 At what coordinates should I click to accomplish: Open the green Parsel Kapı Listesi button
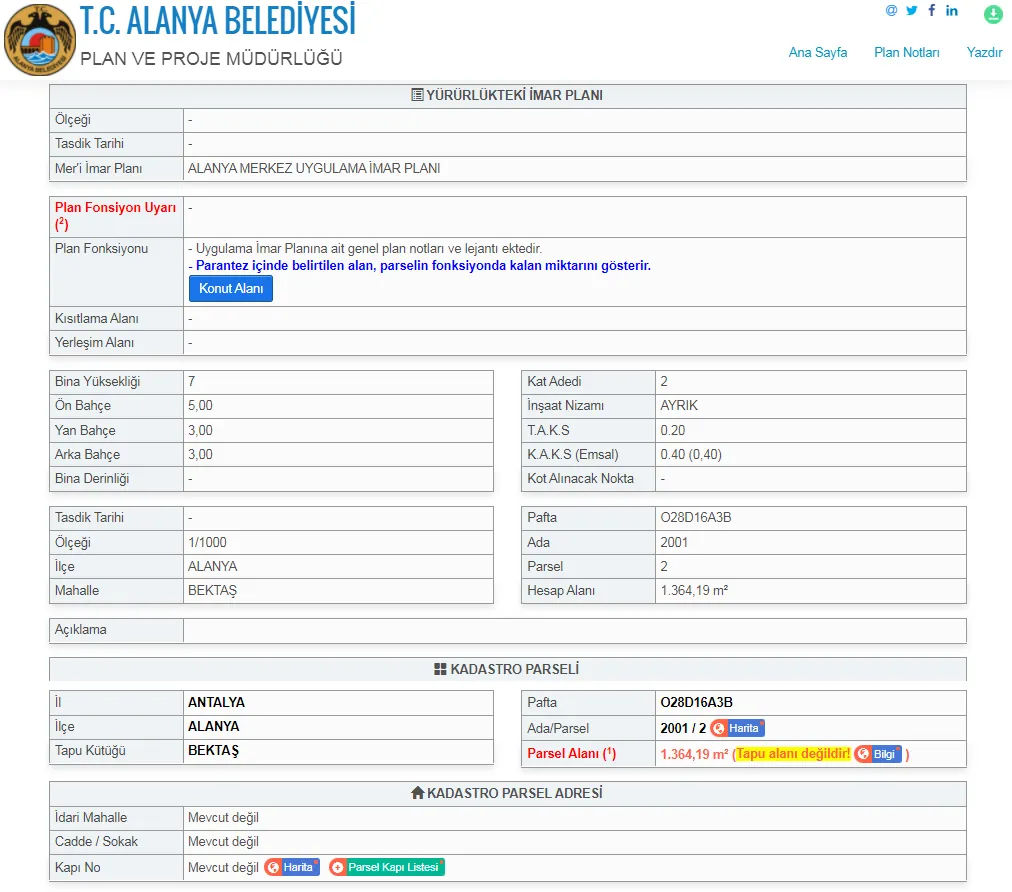click(x=386, y=867)
